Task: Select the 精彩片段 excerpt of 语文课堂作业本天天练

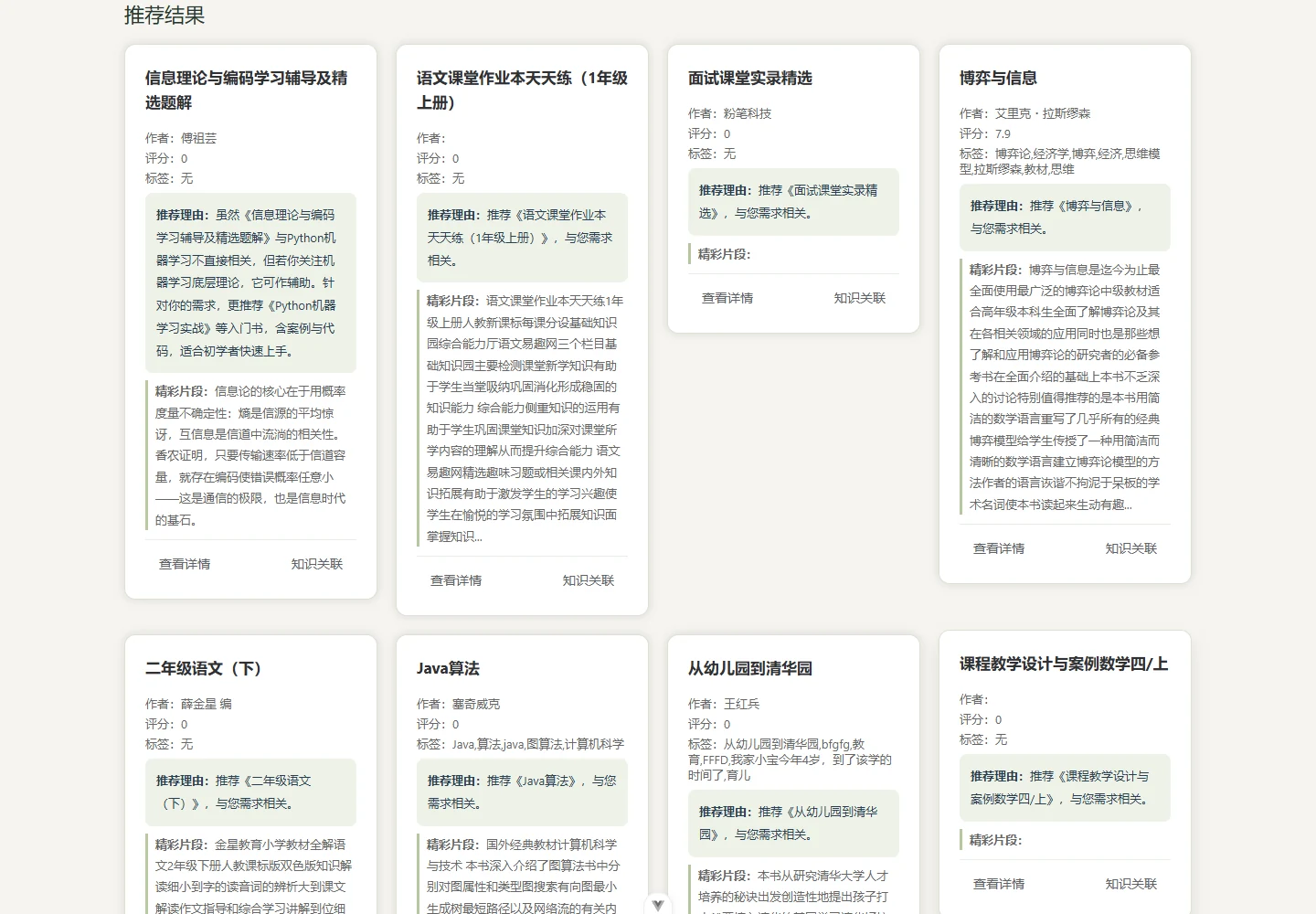Action: click(x=522, y=419)
